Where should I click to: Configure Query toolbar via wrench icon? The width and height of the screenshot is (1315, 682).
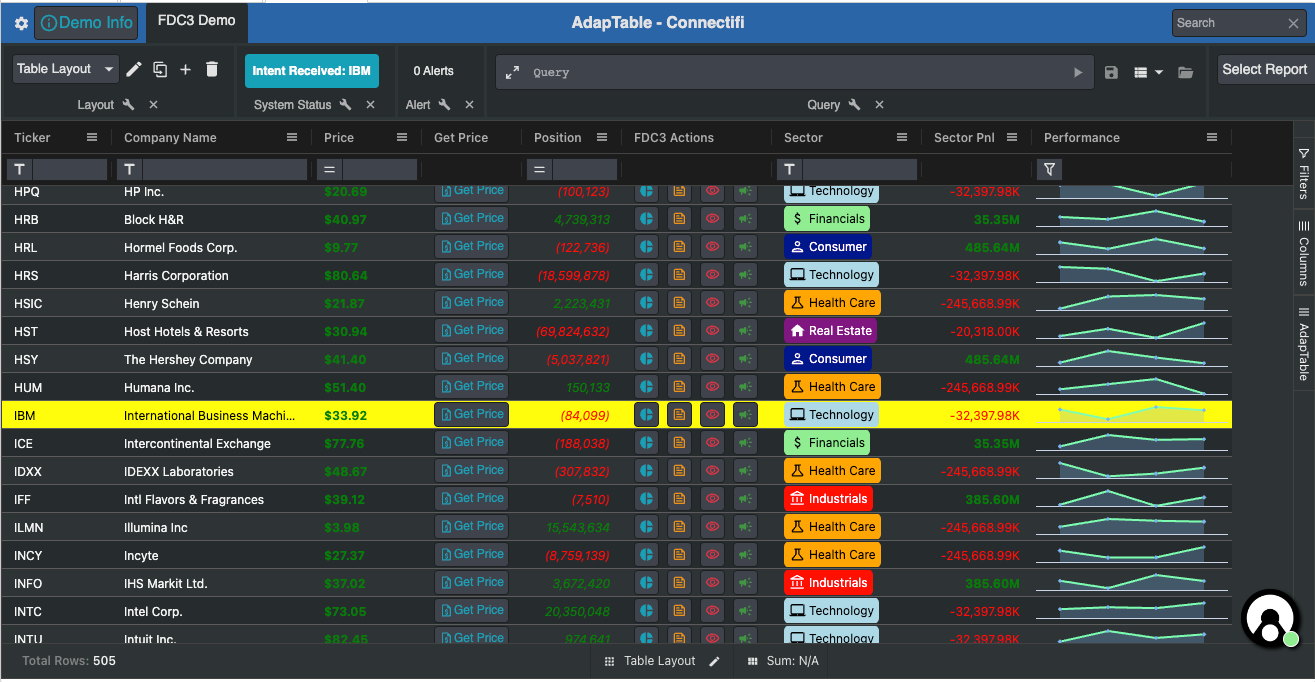coord(854,105)
